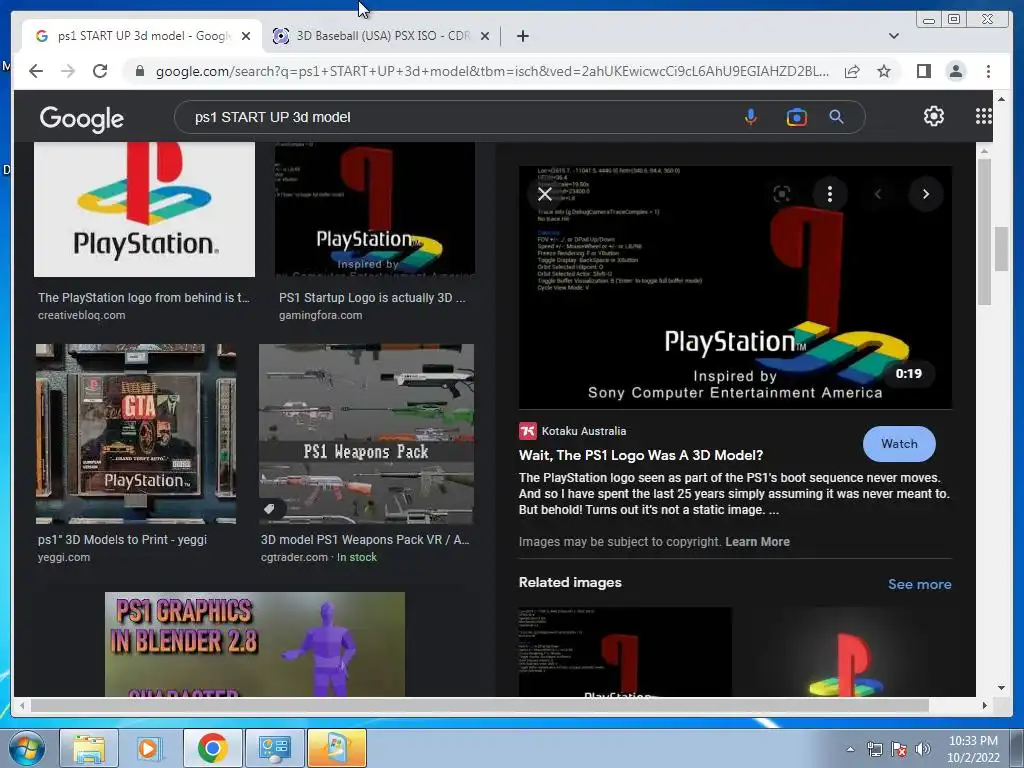
Task: Go back to the previous page
Action: coord(36,71)
